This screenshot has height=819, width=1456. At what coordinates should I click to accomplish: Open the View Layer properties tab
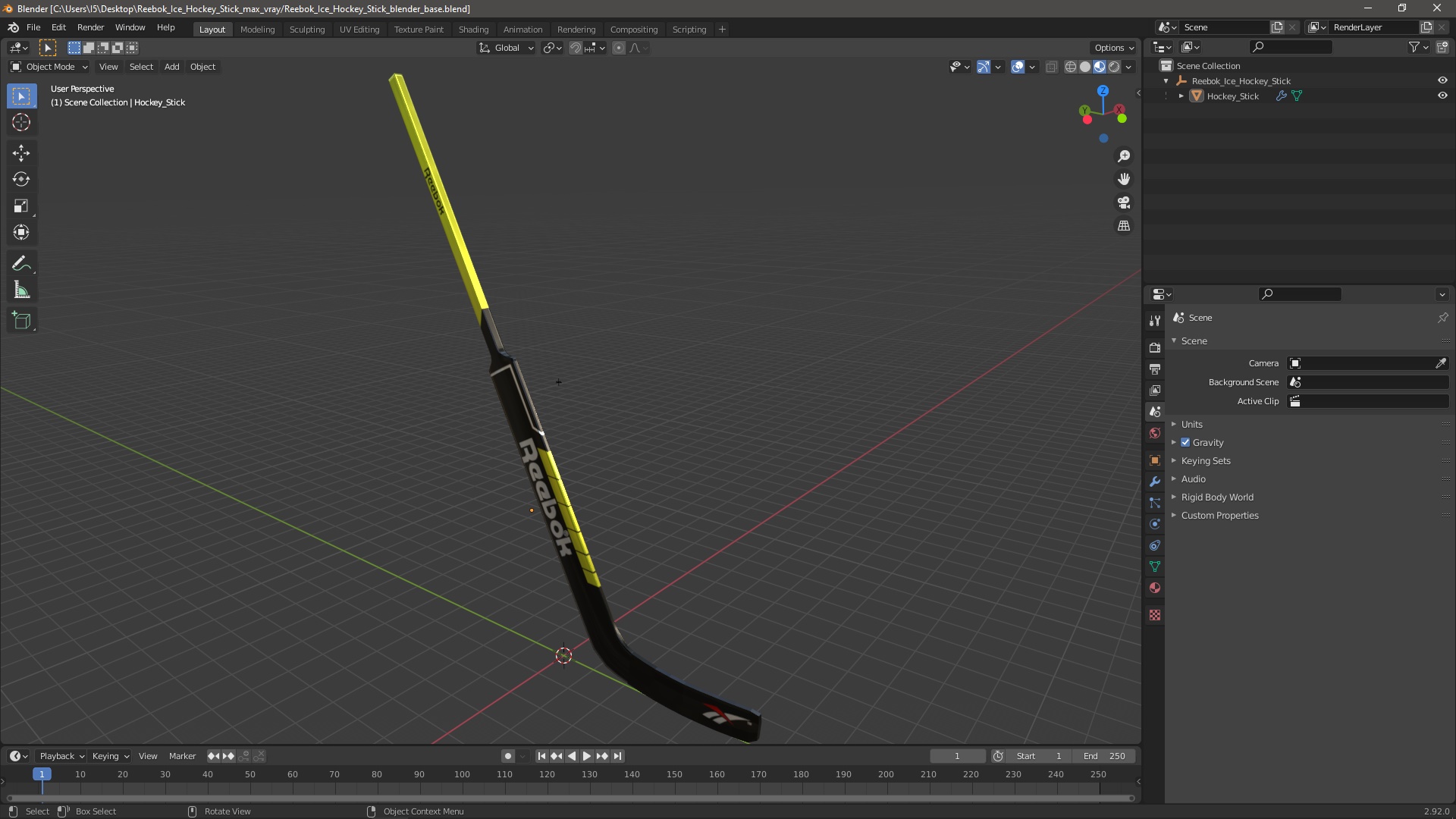(1154, 390)
